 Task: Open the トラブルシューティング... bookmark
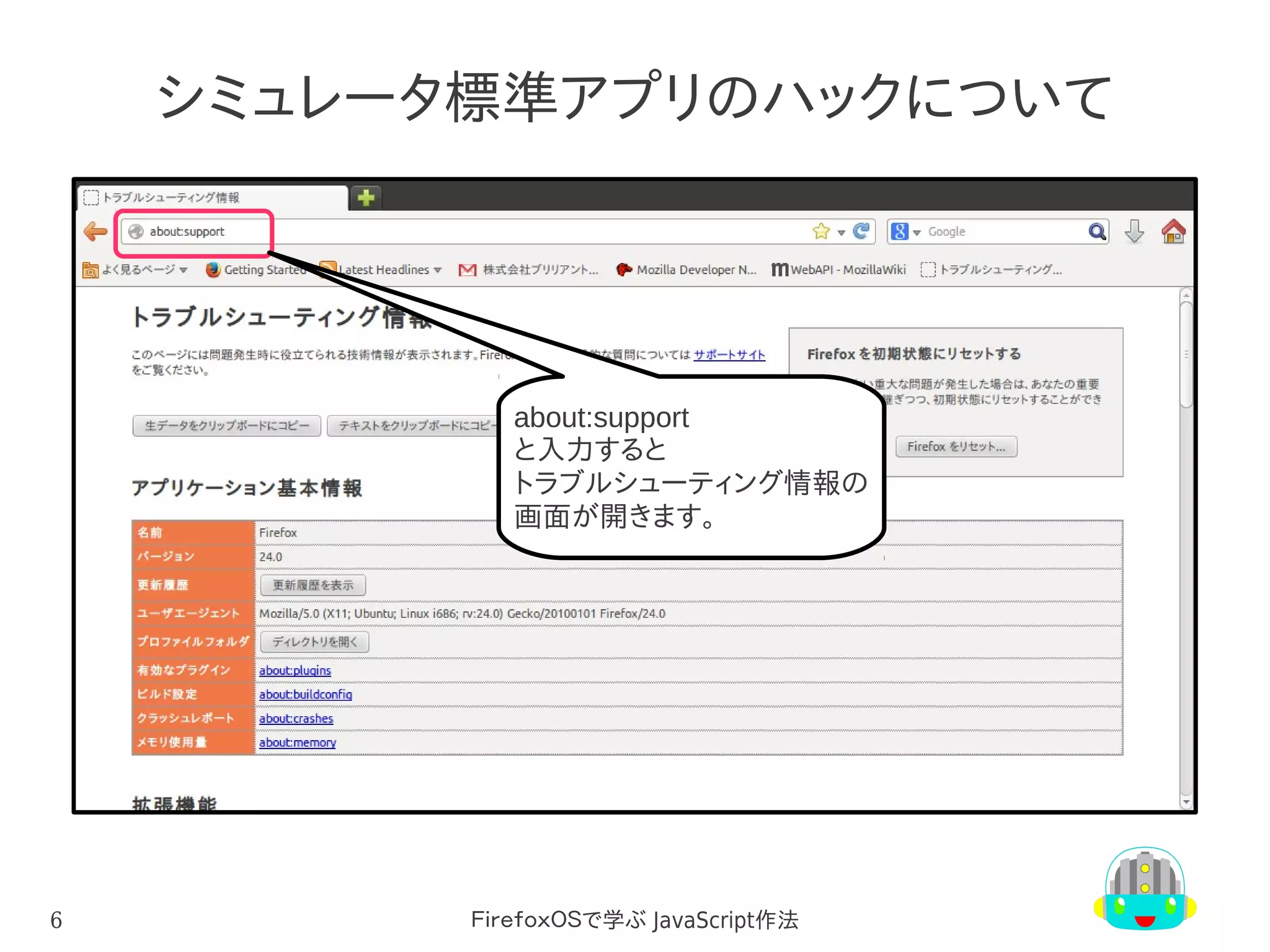pyautogui.click(x=992, y=270)
